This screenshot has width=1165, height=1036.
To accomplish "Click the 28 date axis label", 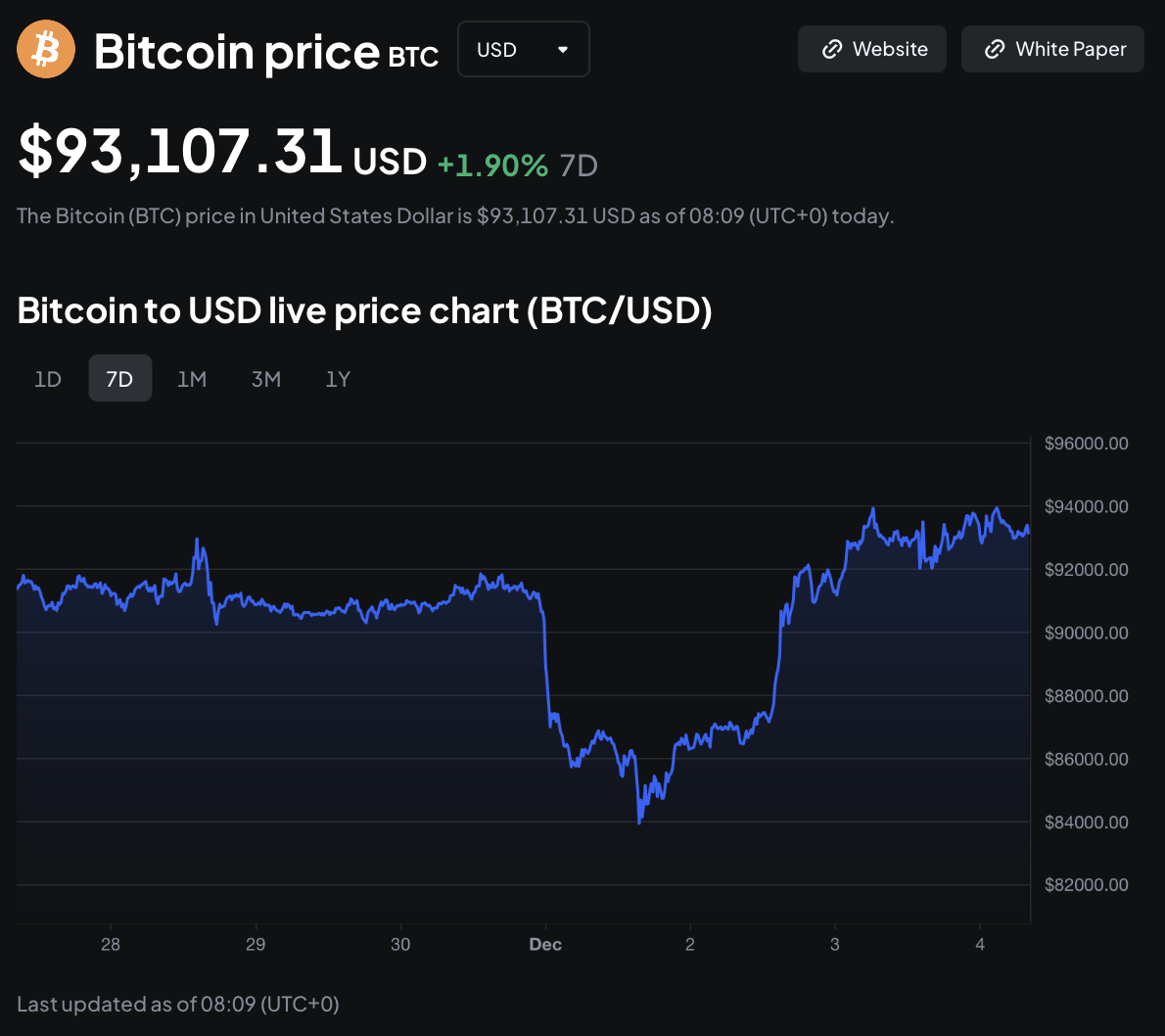I will coord(111,944).
